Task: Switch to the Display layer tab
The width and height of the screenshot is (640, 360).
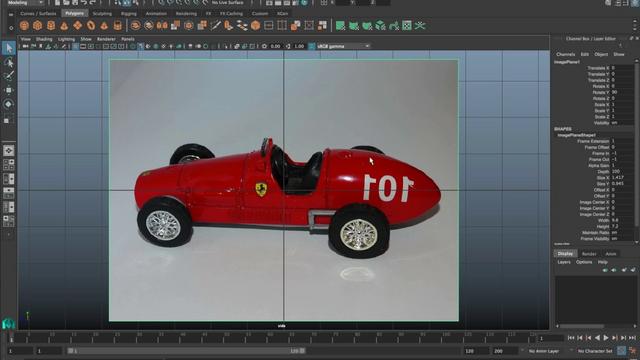Action: coord(565,254)
